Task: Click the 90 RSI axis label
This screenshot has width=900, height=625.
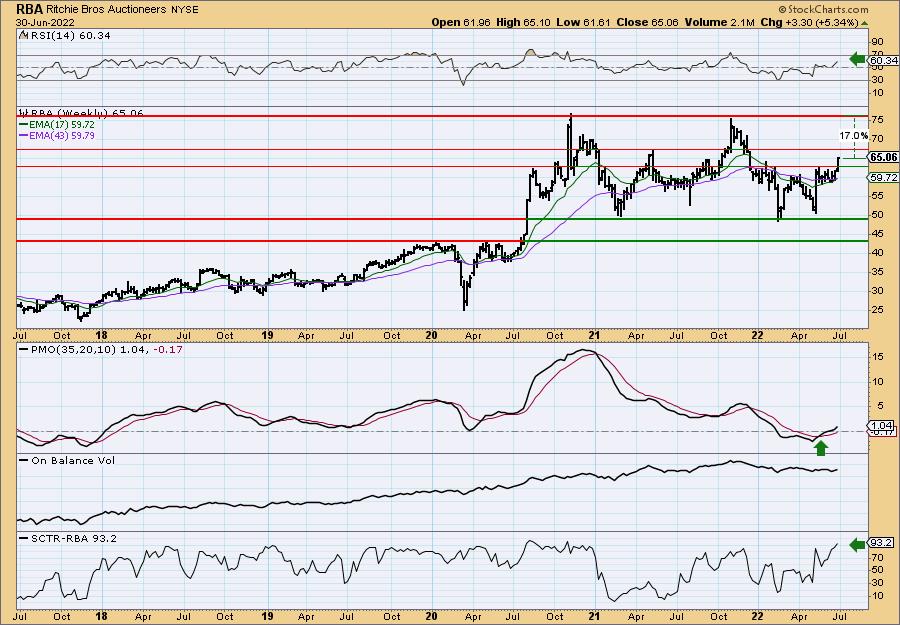Action: click(877, 41)
